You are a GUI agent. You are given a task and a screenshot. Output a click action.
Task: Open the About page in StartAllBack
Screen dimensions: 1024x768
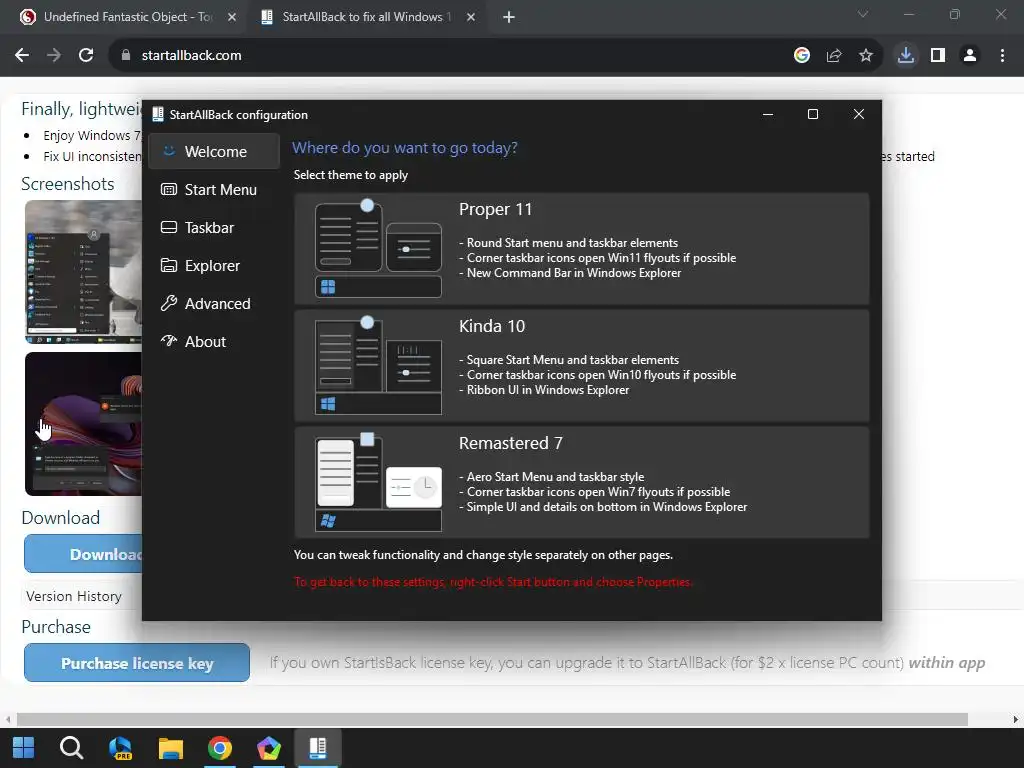click(x=214, y=341)
